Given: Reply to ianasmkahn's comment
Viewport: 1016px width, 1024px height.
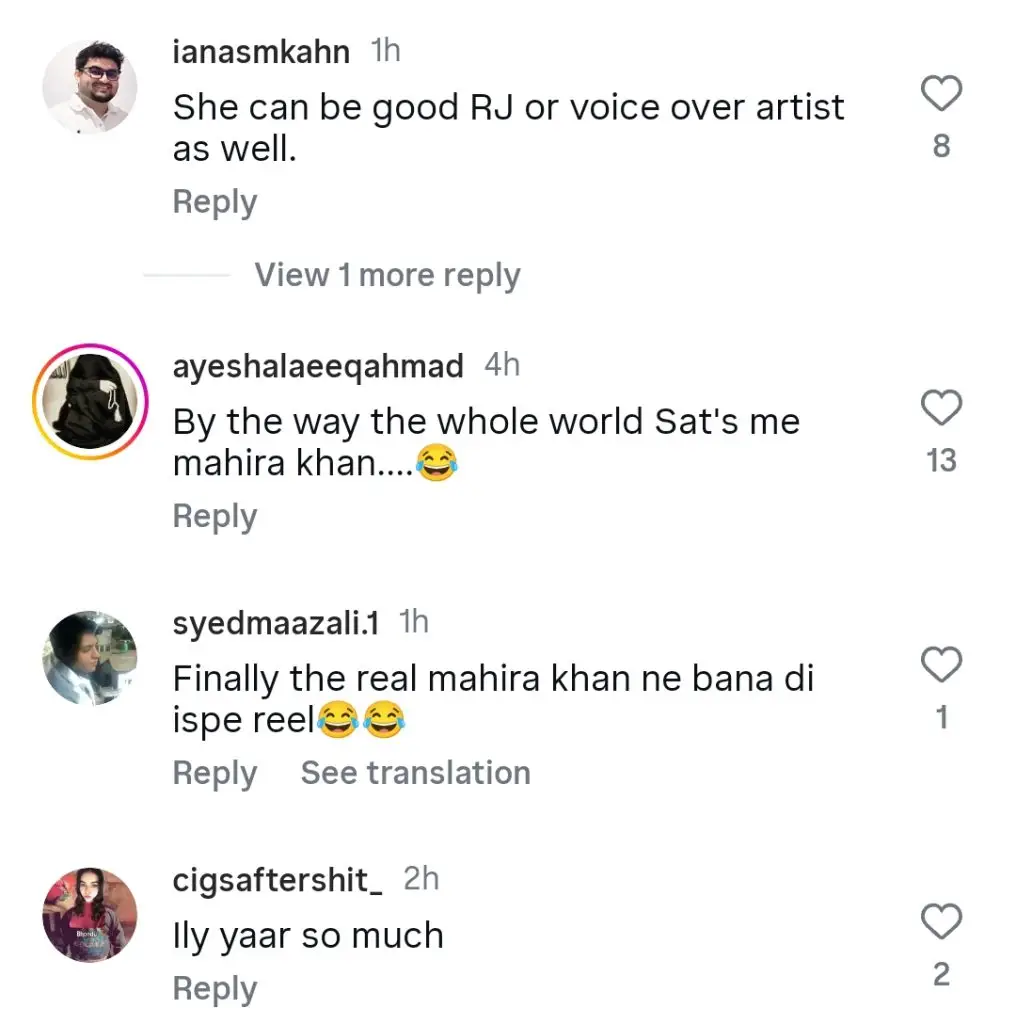Looking at the screenshot, I should (x=215, y=202).
